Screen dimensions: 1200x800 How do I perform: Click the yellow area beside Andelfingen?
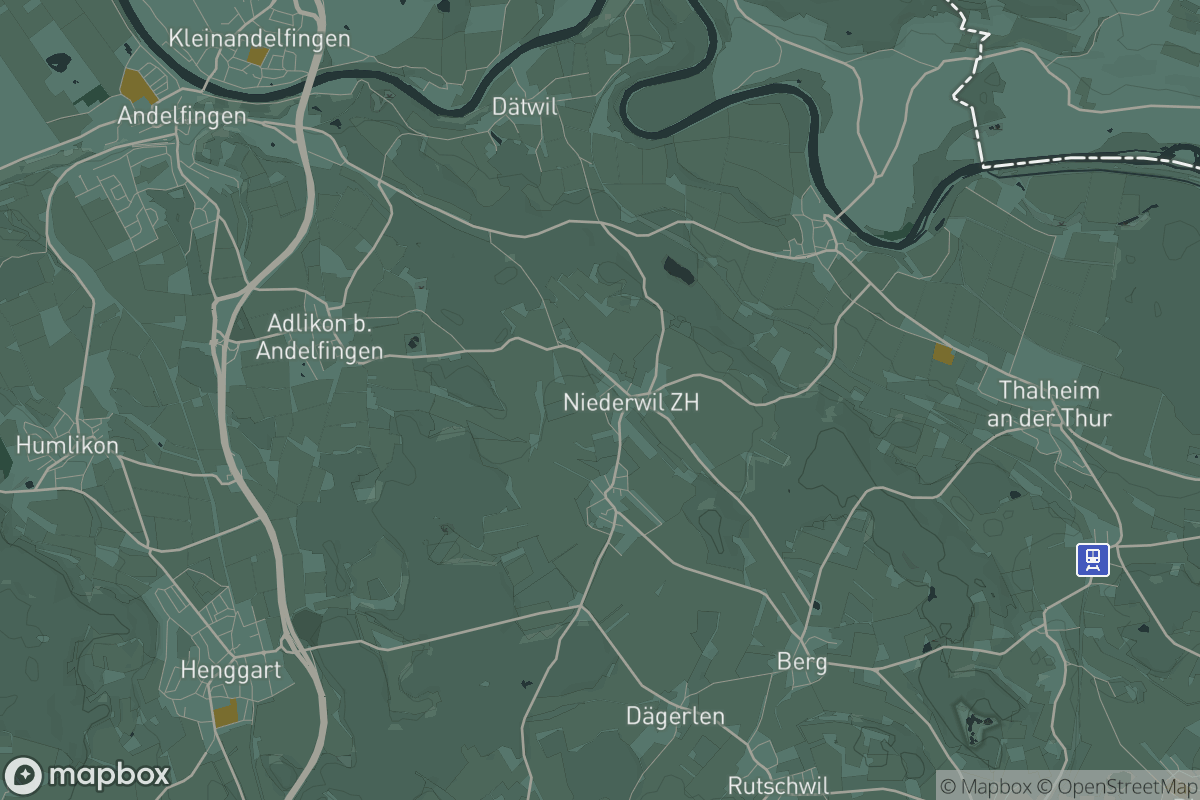click(137, 86)
